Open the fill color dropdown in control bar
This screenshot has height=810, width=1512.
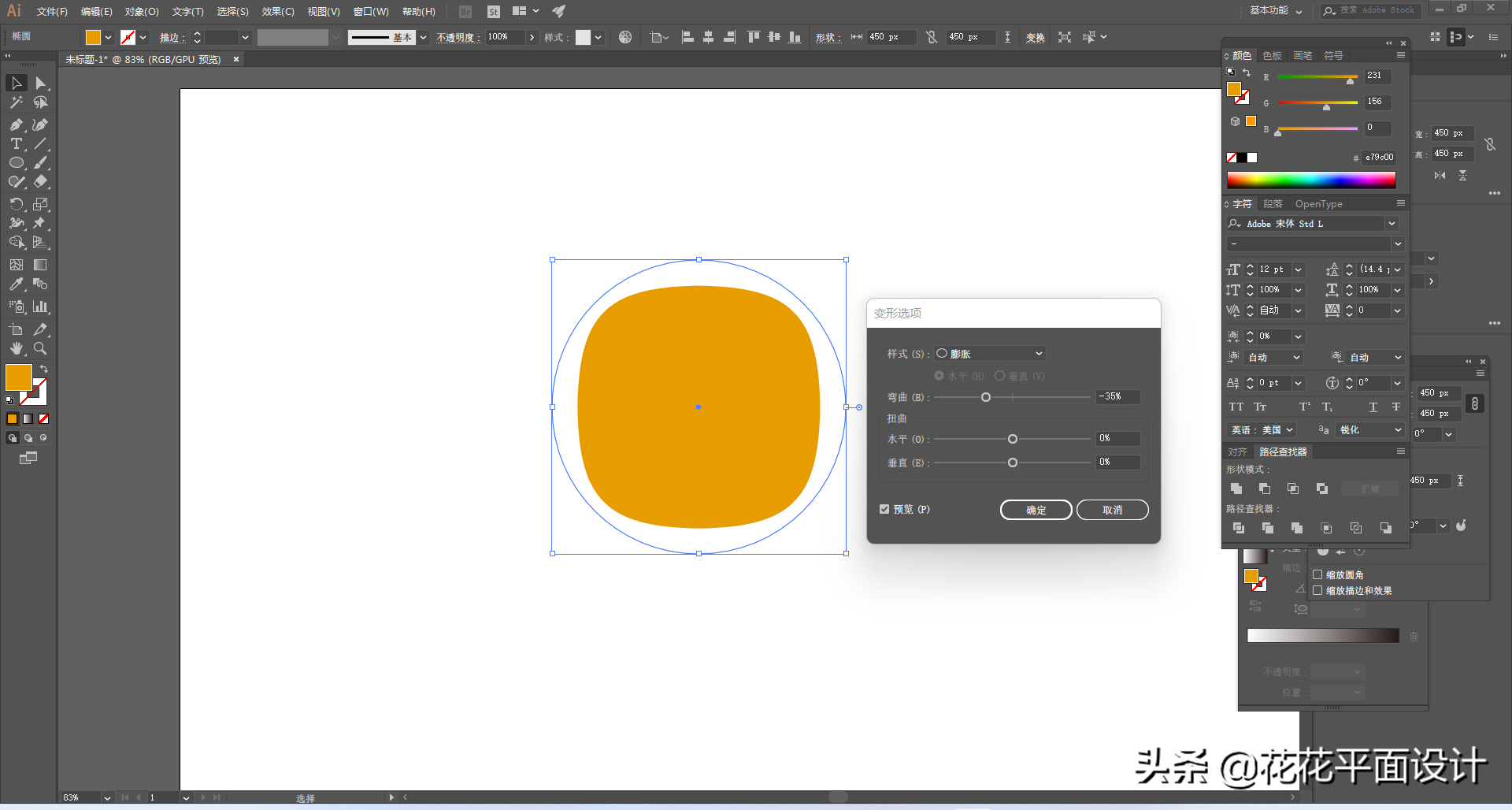coord(108,37)
